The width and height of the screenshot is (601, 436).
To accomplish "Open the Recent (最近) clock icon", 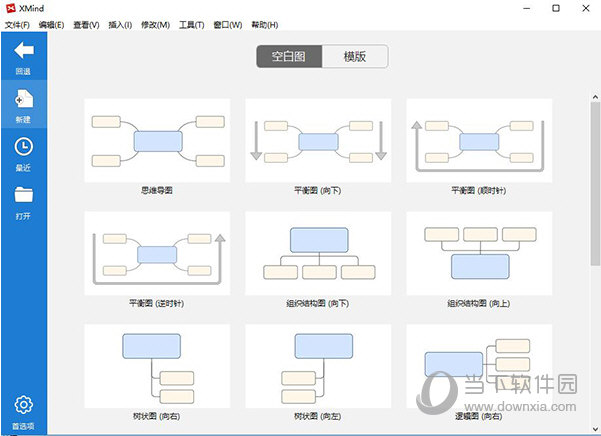I will point(24,147).
